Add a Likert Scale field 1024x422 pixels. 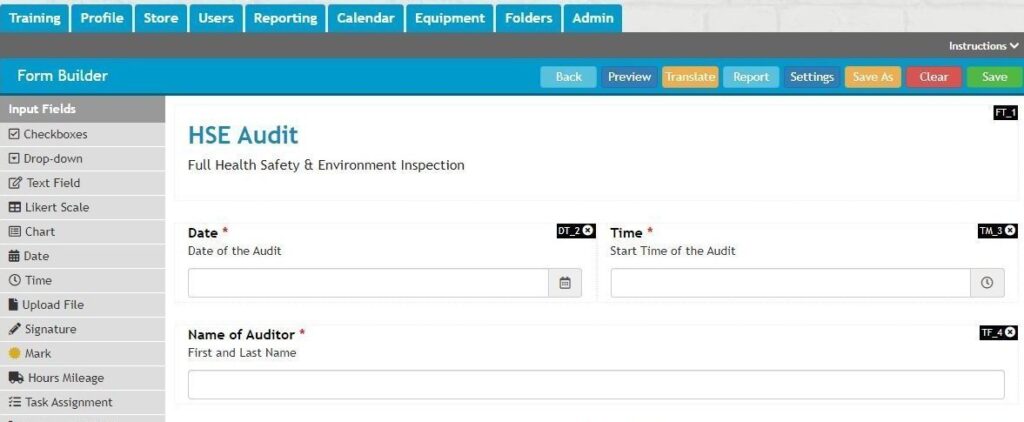coord(56,208)
